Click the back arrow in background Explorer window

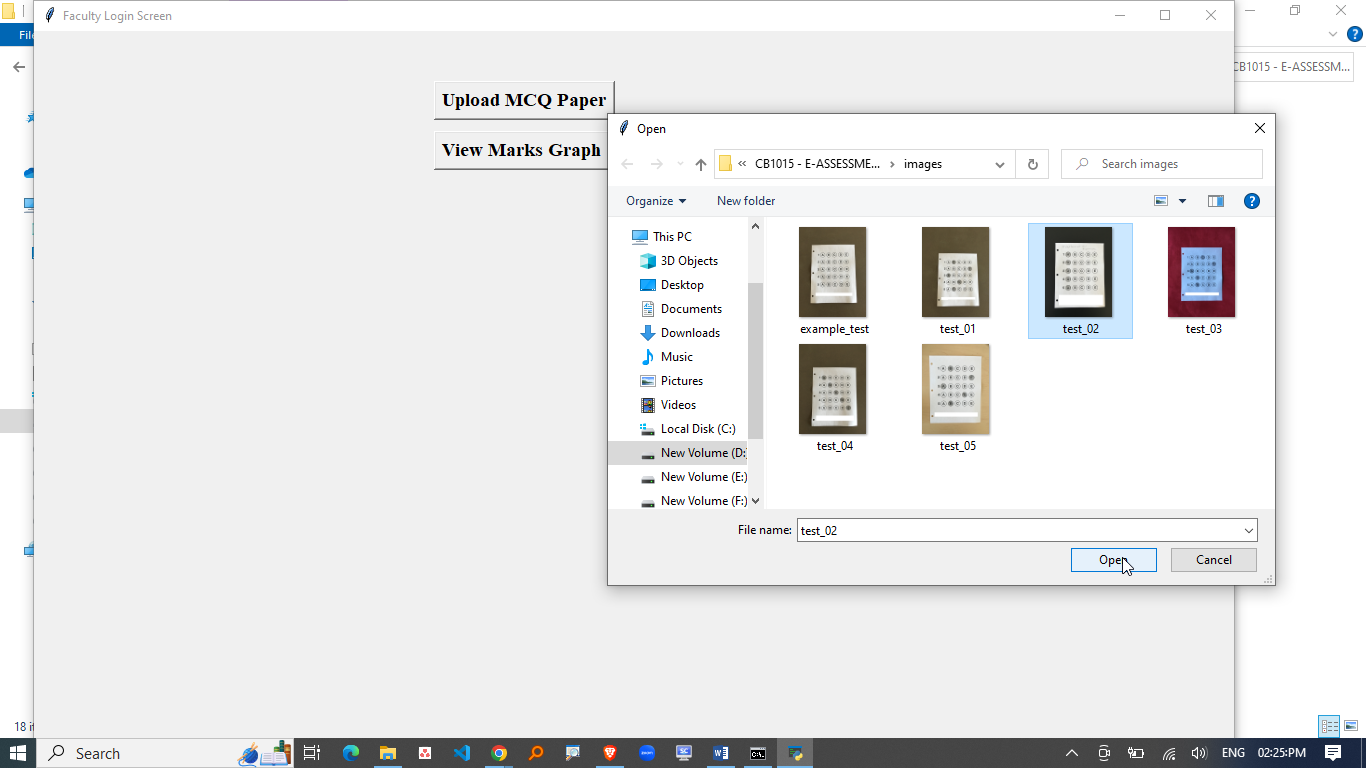(x=18, y=67)
